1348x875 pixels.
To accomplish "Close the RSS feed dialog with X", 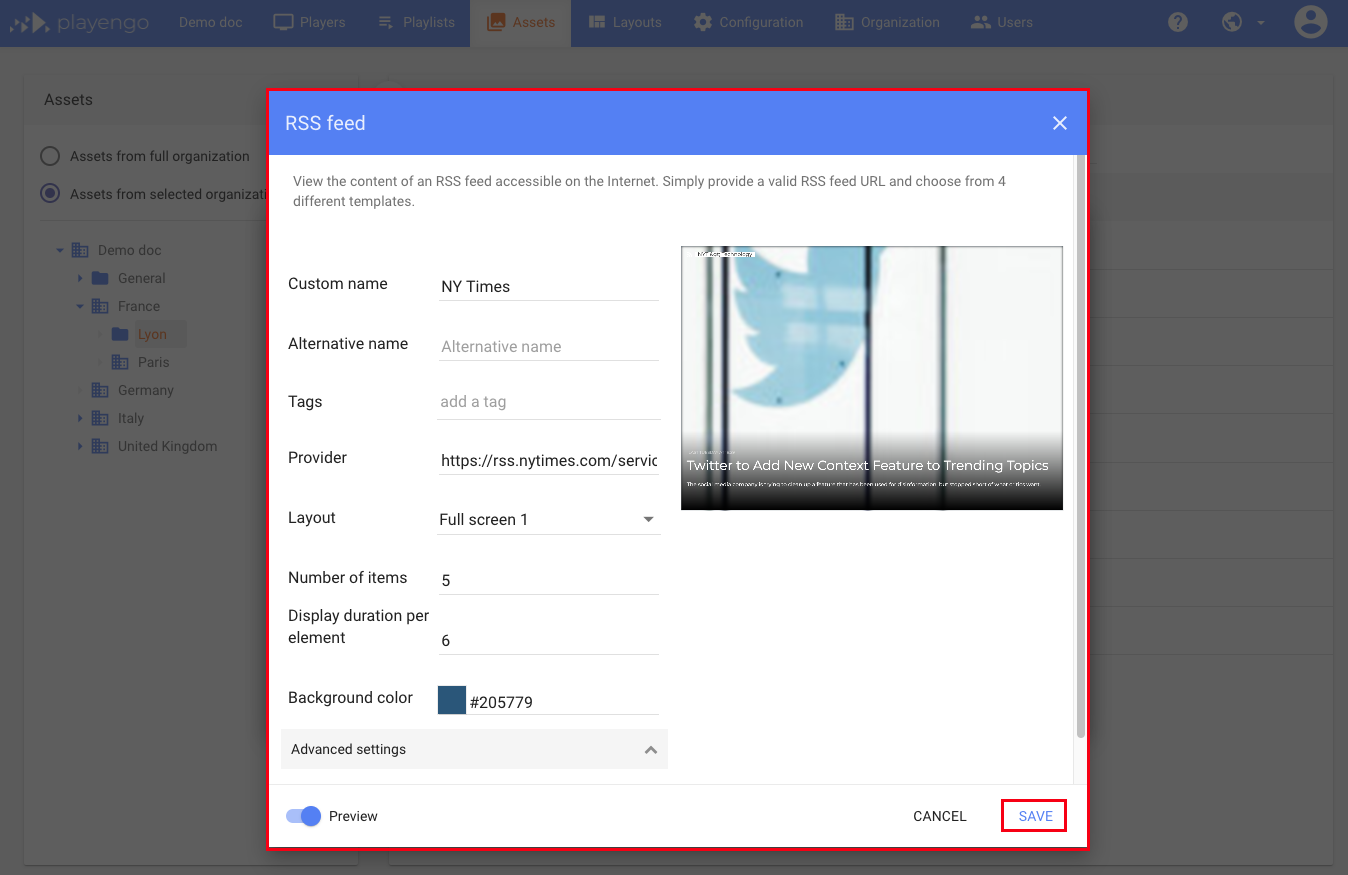I will (x=1060, y=123).
